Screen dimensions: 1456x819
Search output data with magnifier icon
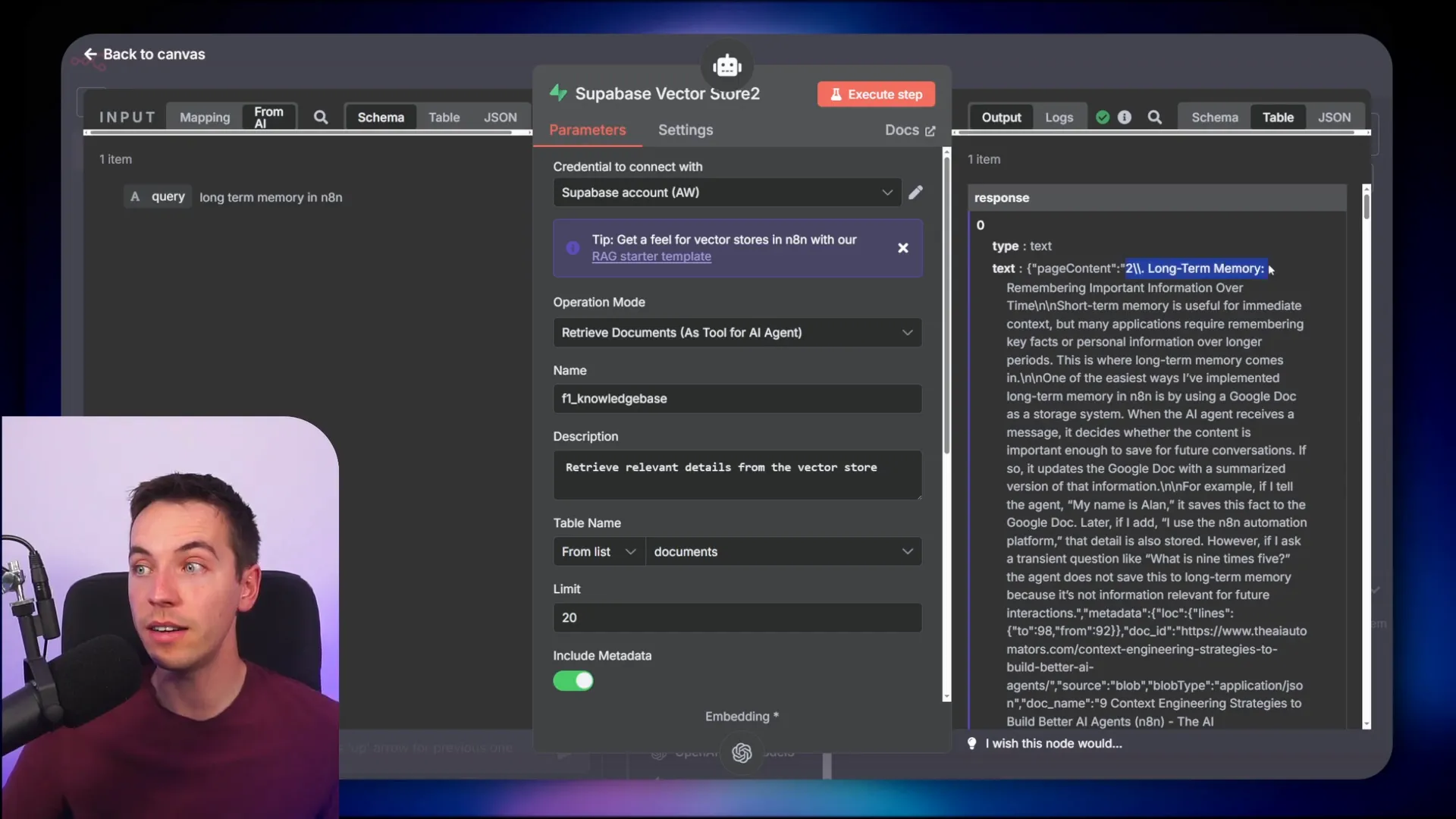click(x=1154, y=117)
